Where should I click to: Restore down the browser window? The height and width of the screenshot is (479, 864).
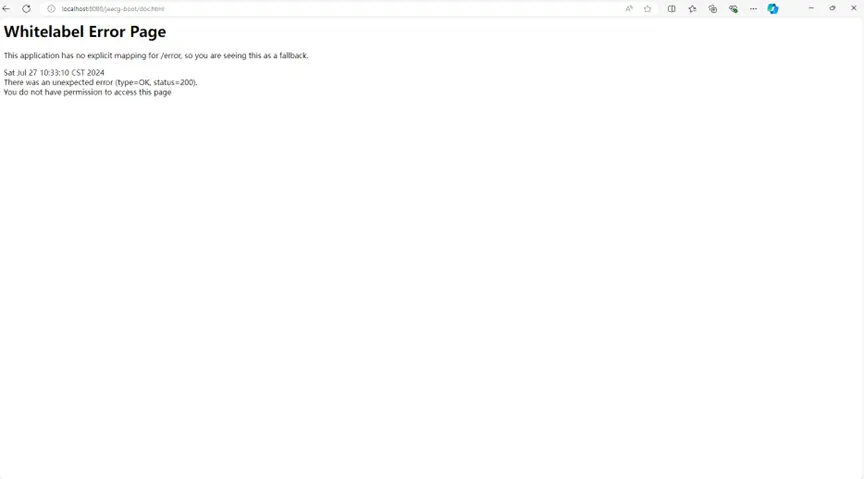tap(832, 8)
